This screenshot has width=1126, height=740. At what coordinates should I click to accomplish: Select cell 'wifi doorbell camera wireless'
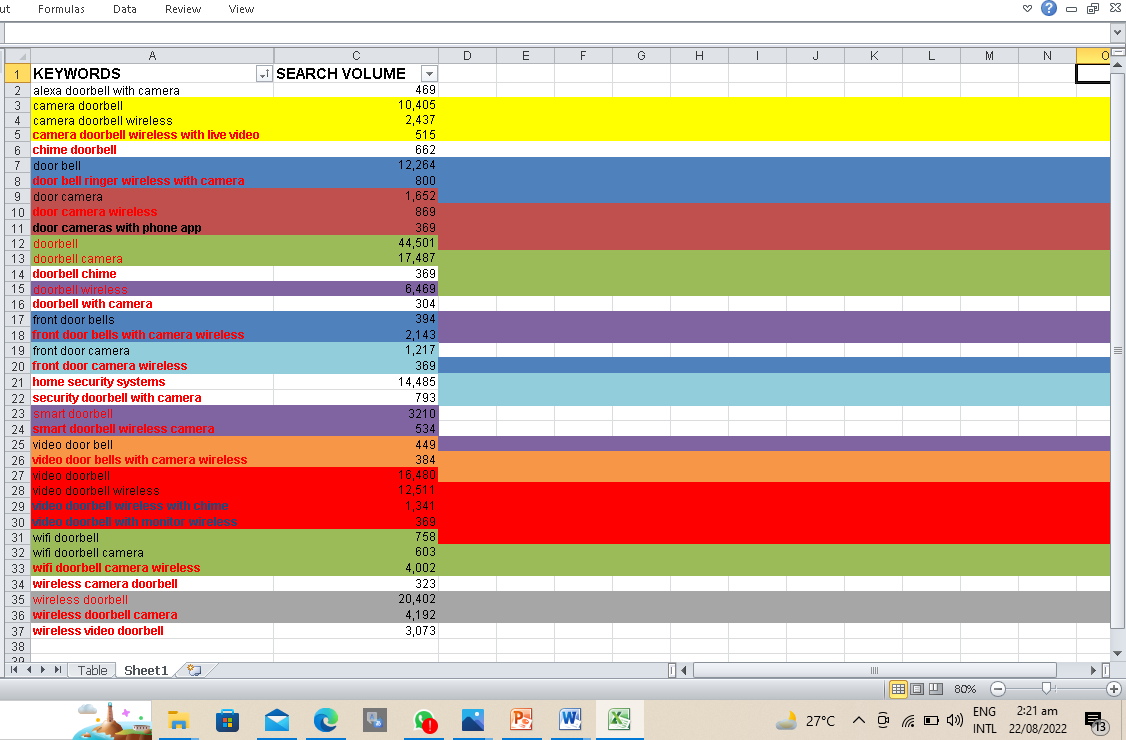tap(152, 568)
